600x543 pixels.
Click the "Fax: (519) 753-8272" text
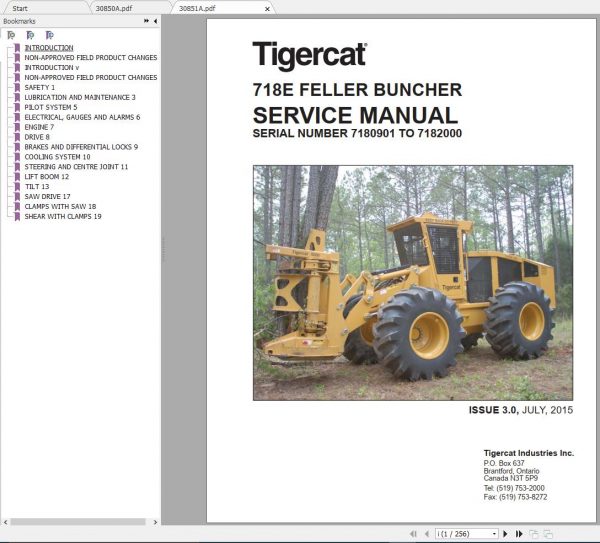click(515, 497)
